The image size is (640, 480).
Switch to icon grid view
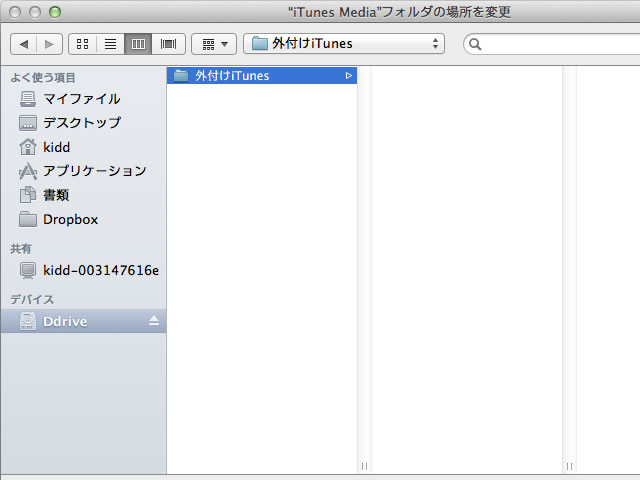click(x=82, y=44)
